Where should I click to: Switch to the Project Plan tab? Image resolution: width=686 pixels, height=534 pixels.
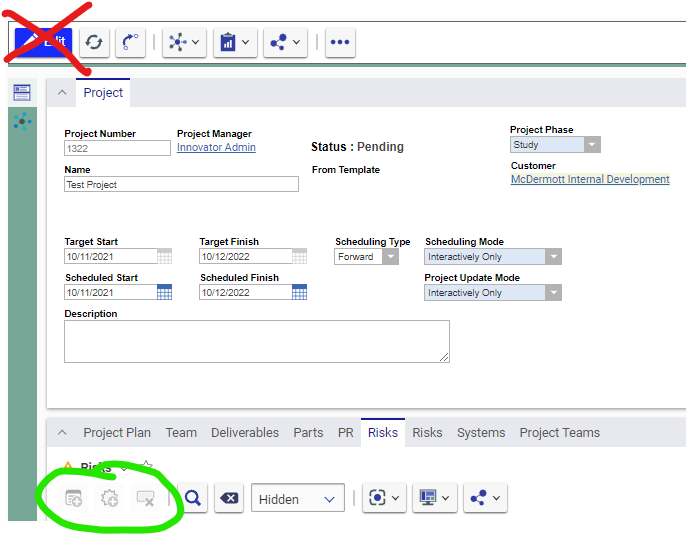point(117,433)
